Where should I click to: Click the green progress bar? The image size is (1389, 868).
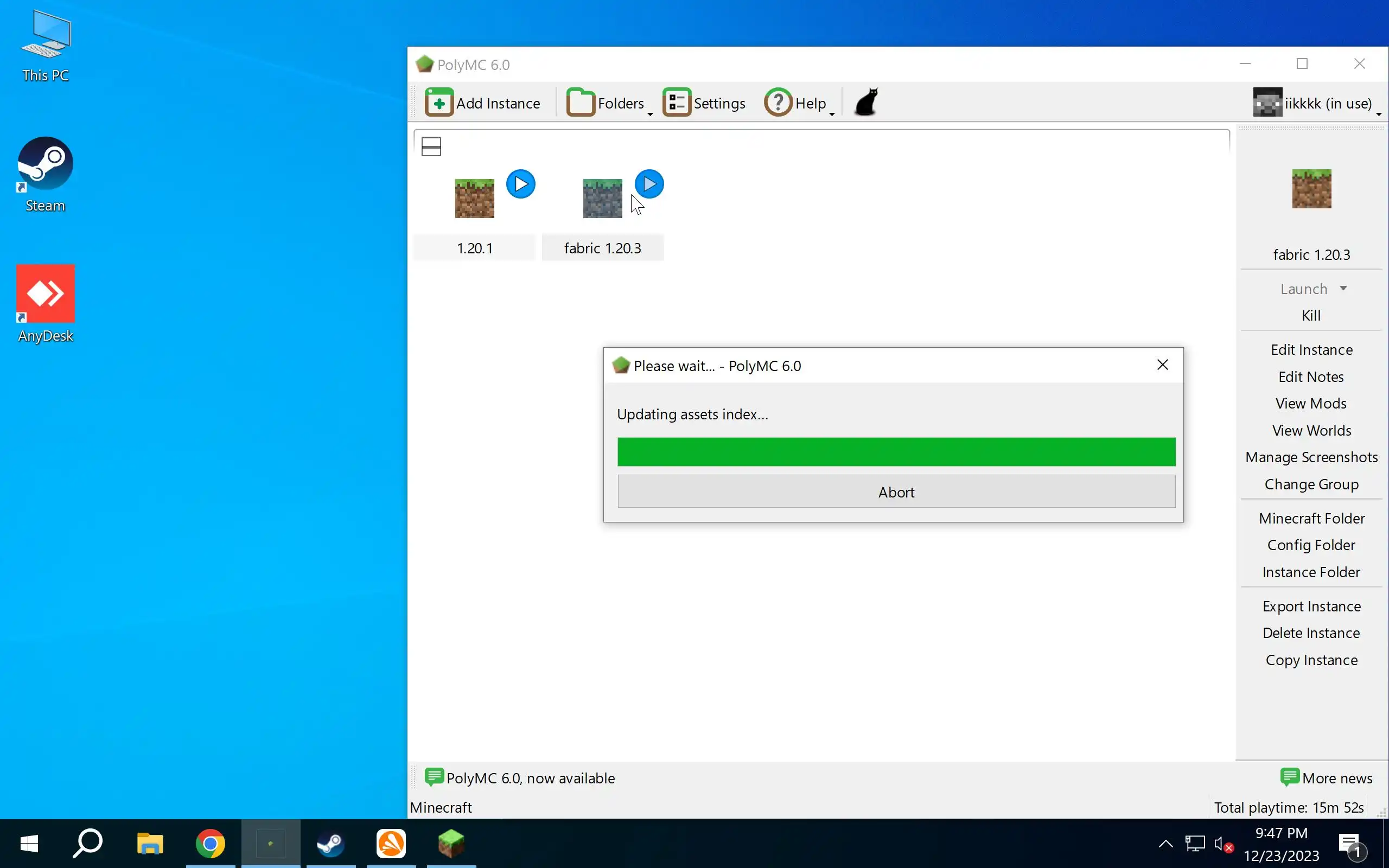tap(896, 452)
